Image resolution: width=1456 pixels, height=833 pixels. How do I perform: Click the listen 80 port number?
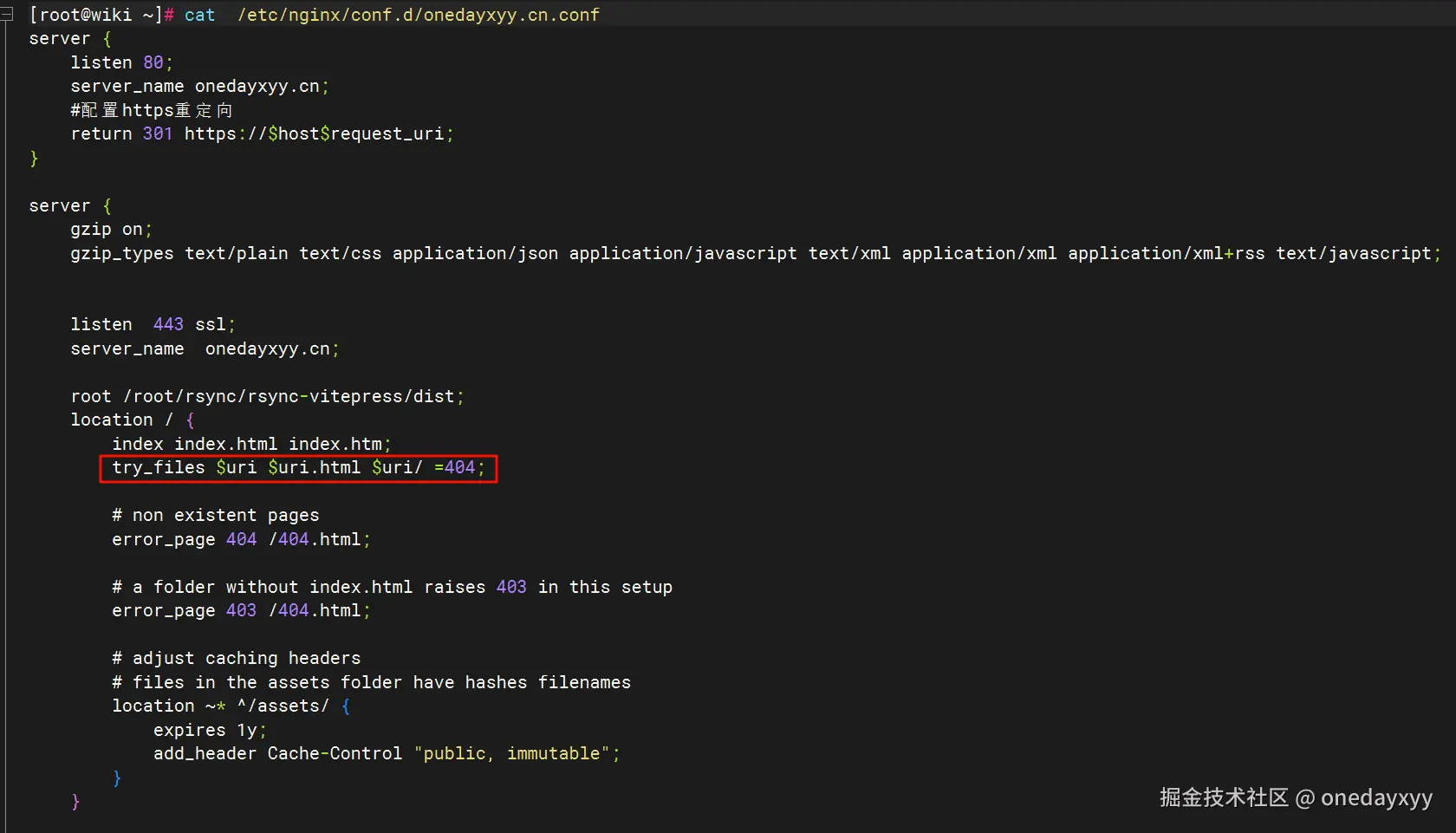click(x=153, y=62)
